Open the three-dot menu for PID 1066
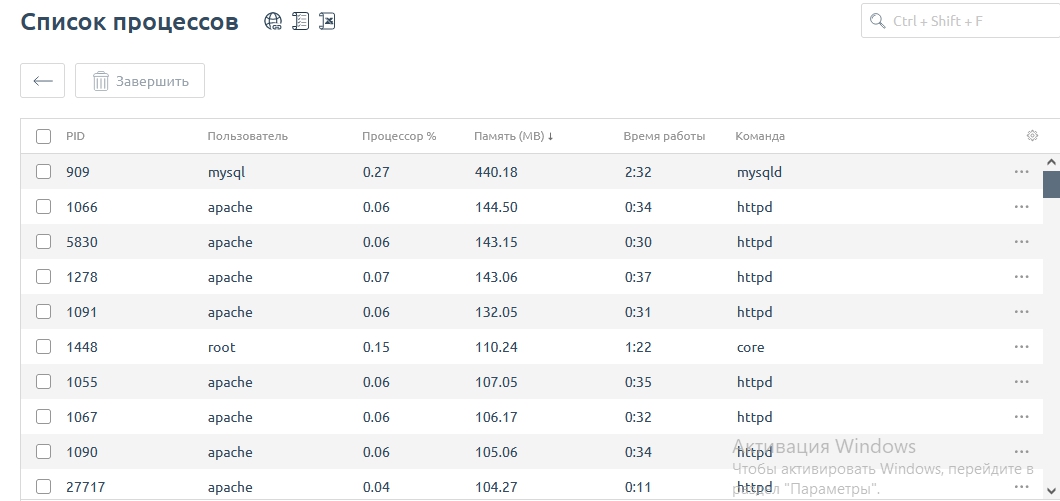Viewport: 1060px width, 501px height. [1021, 207]
